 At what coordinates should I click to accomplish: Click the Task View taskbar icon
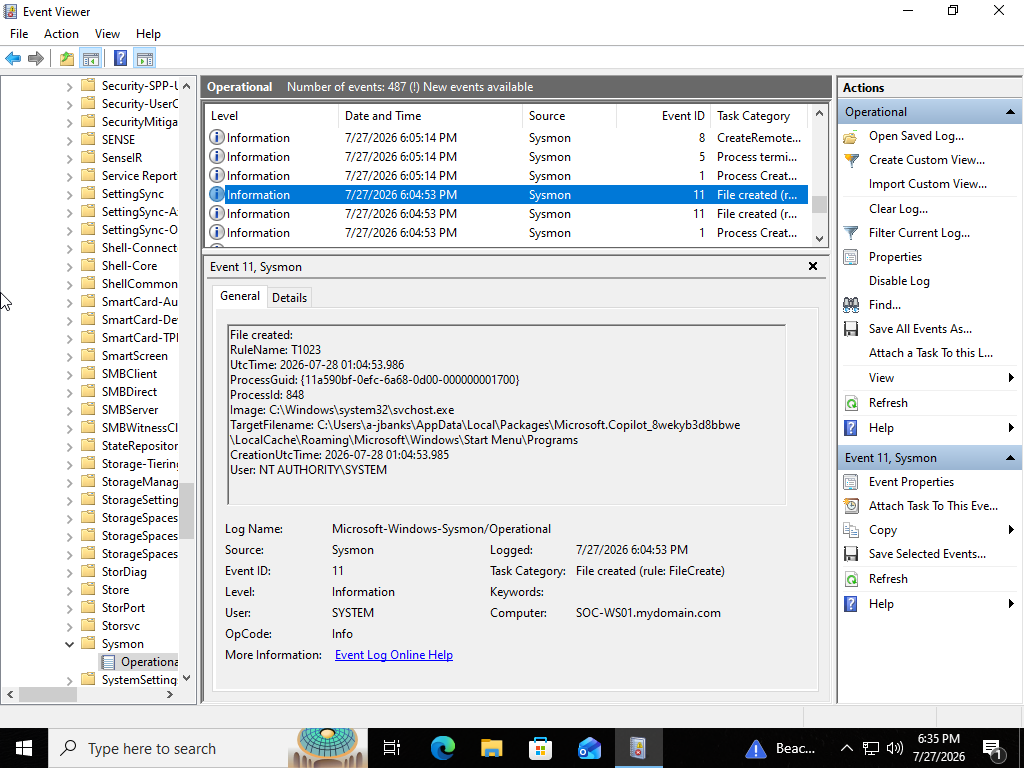(392, 748)
